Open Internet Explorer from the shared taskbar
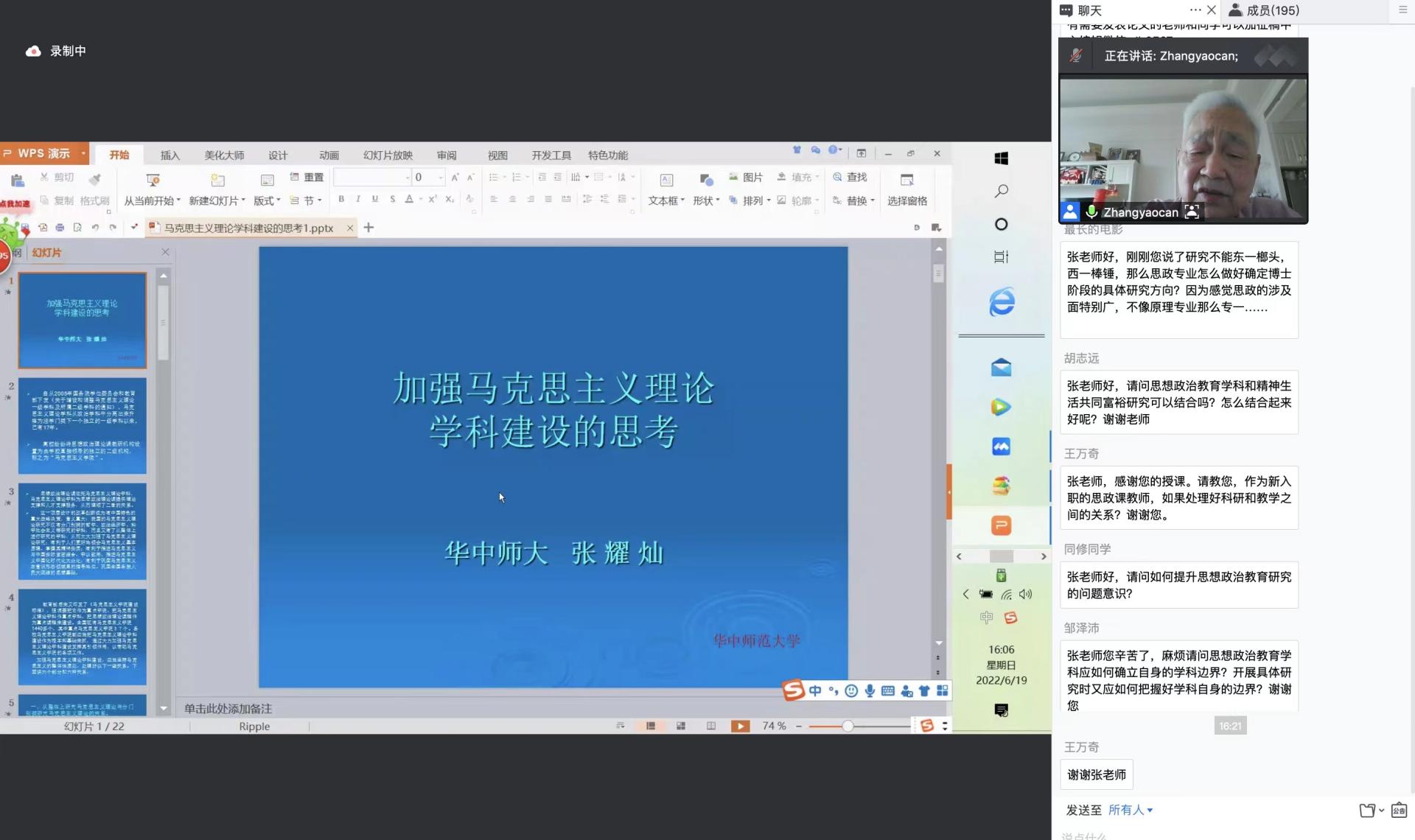 (x=1001, y=302)
